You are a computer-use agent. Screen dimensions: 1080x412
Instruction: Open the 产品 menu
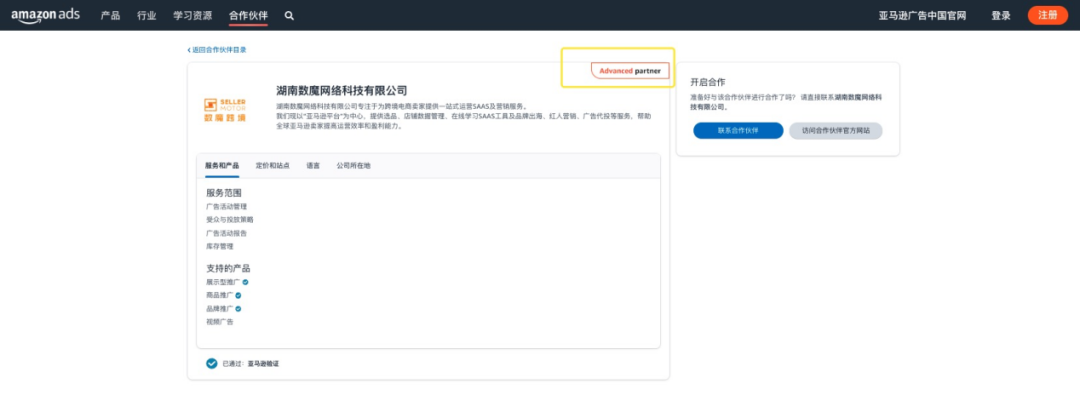(x=110, y=15)
